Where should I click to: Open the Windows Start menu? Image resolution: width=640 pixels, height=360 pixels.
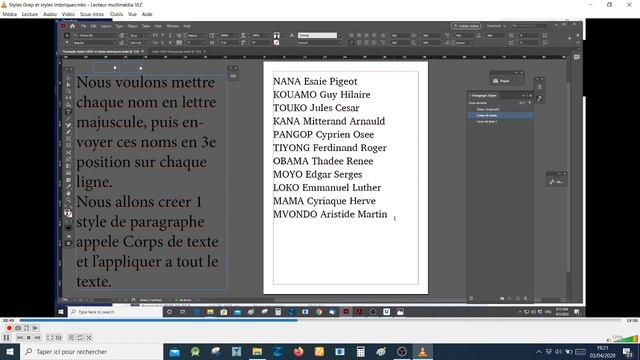pos(10,351)
